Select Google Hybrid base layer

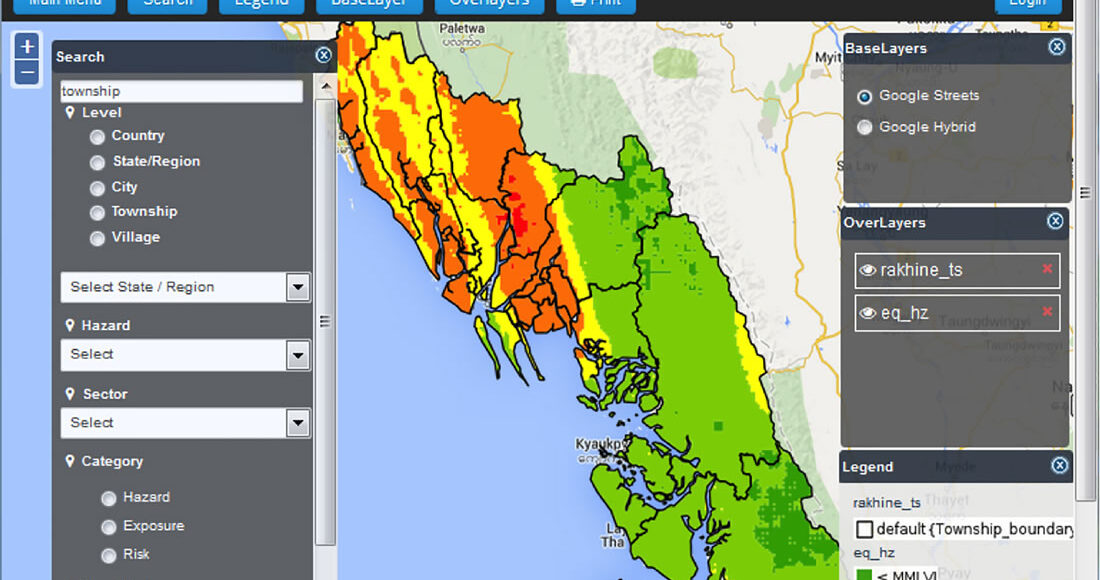click(865, 127)
